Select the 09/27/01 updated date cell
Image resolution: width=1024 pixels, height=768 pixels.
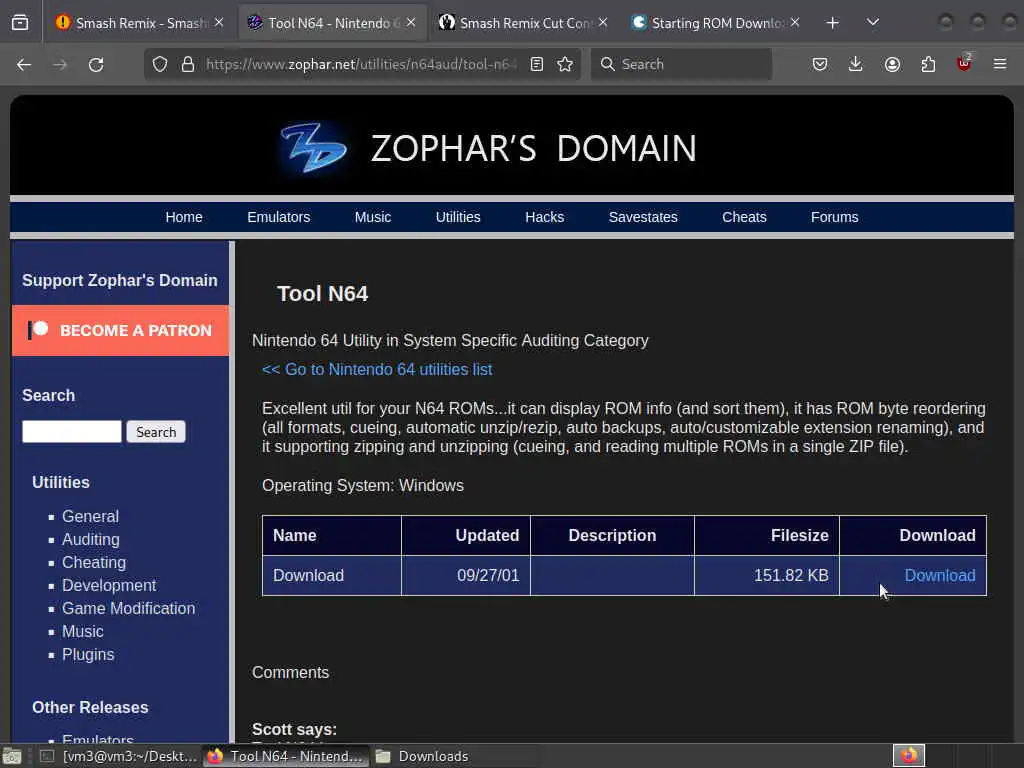(x=466, y=575)
